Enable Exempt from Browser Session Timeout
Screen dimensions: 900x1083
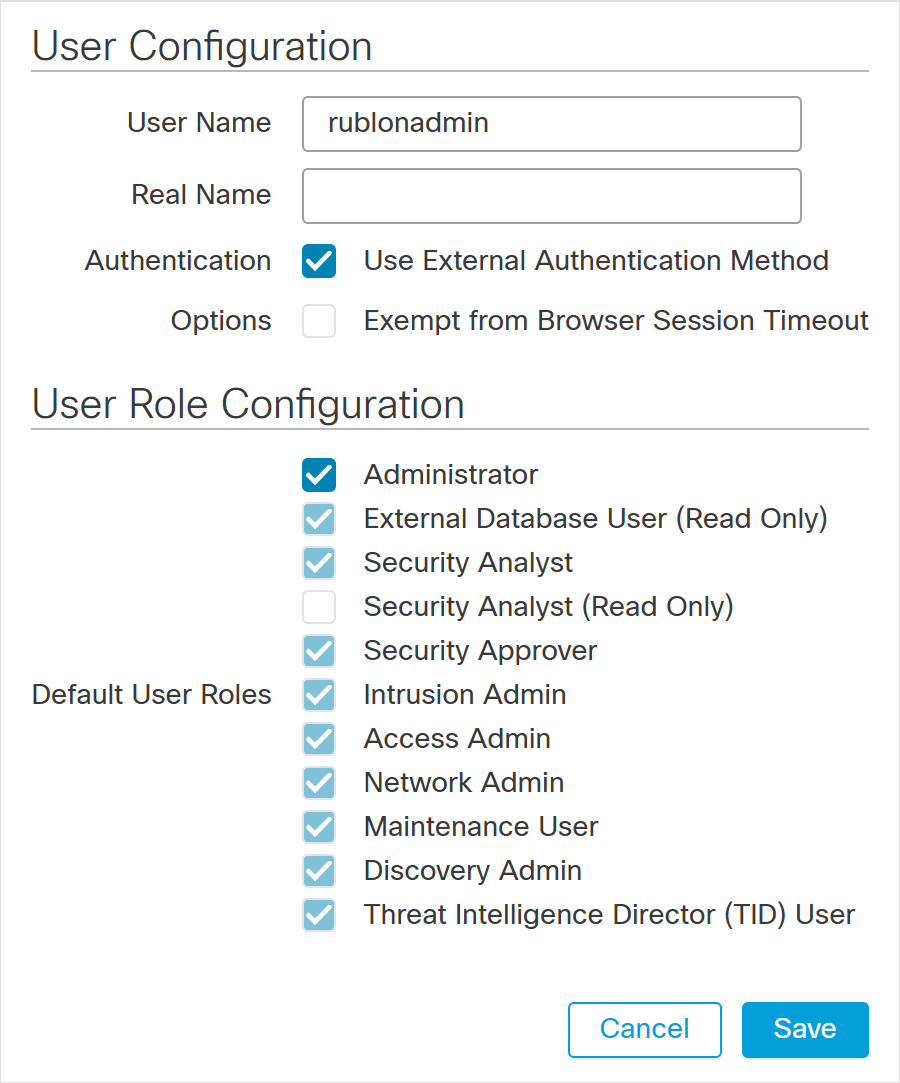coord(319,322)
